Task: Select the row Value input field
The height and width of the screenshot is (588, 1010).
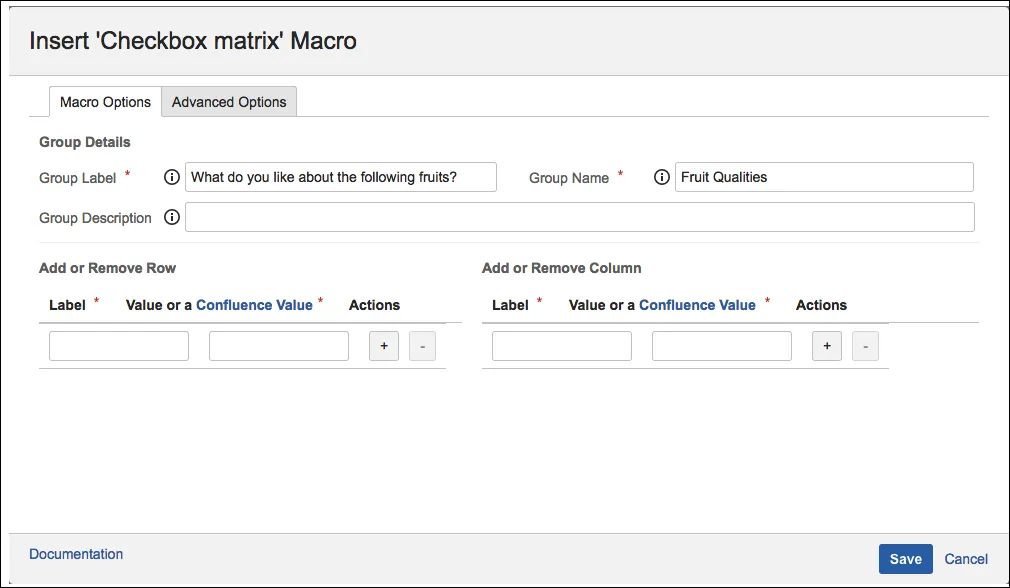Action: click(279, 346)
